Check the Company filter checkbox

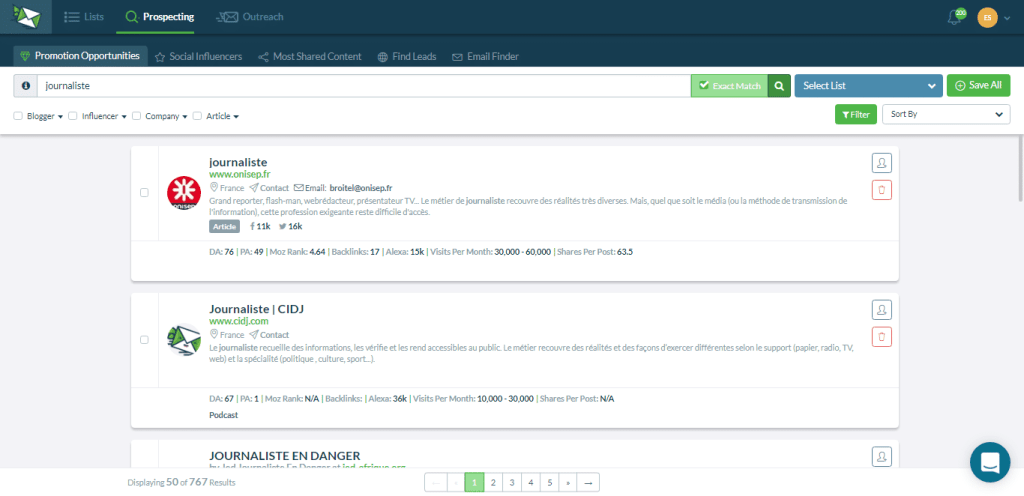(x=136, y=116)
